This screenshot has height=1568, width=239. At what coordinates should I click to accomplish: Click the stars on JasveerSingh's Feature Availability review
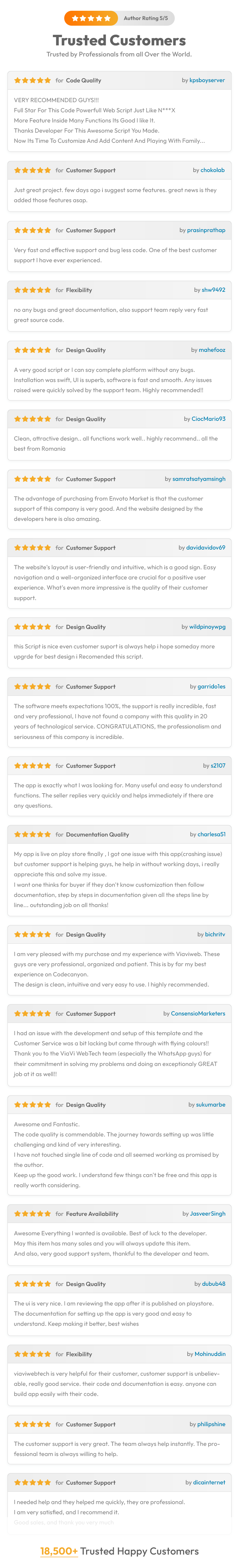pyautogui.click(x=32, y=1214)
